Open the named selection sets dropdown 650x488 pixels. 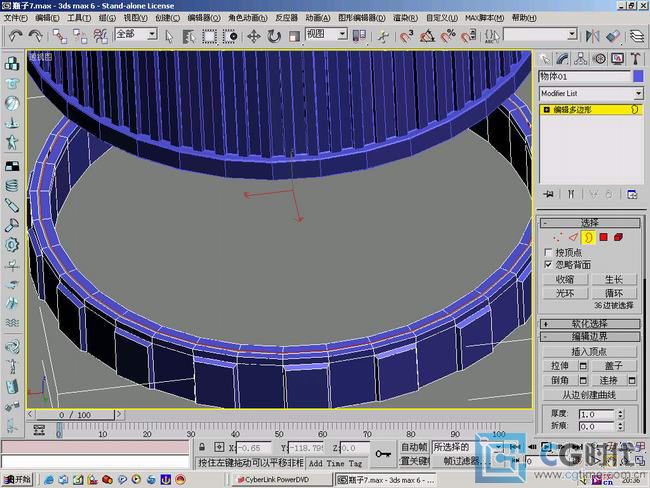pos(572,34)
